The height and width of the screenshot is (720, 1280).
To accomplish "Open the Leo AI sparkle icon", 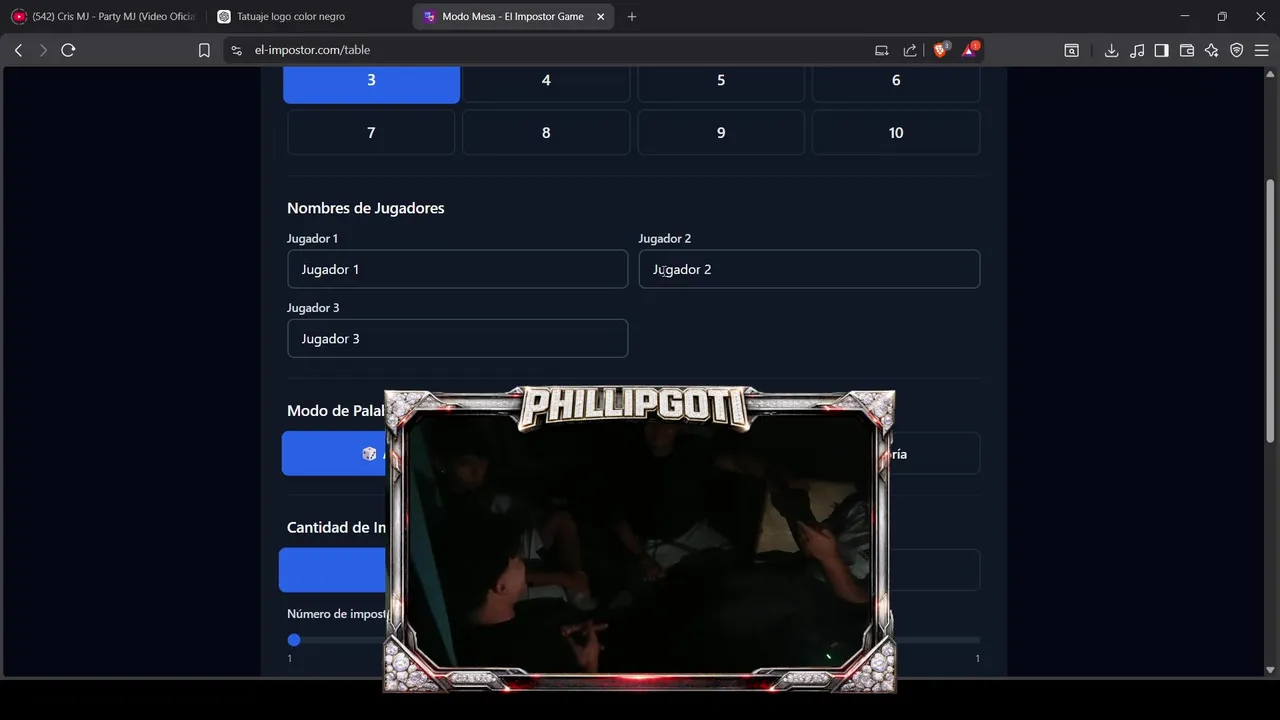I will (1212, 50).
